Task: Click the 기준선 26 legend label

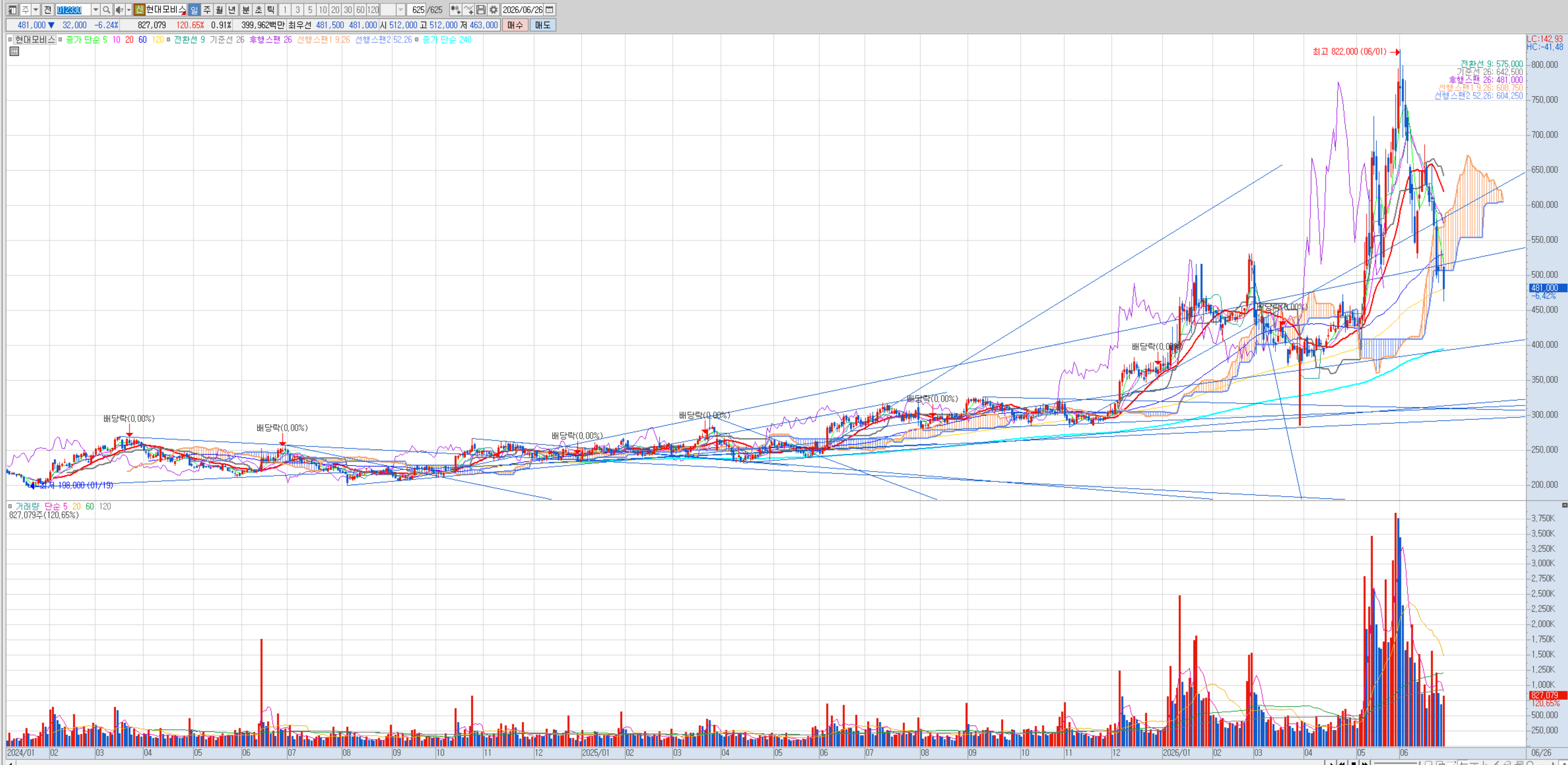Action: click(x=227, y=40)
